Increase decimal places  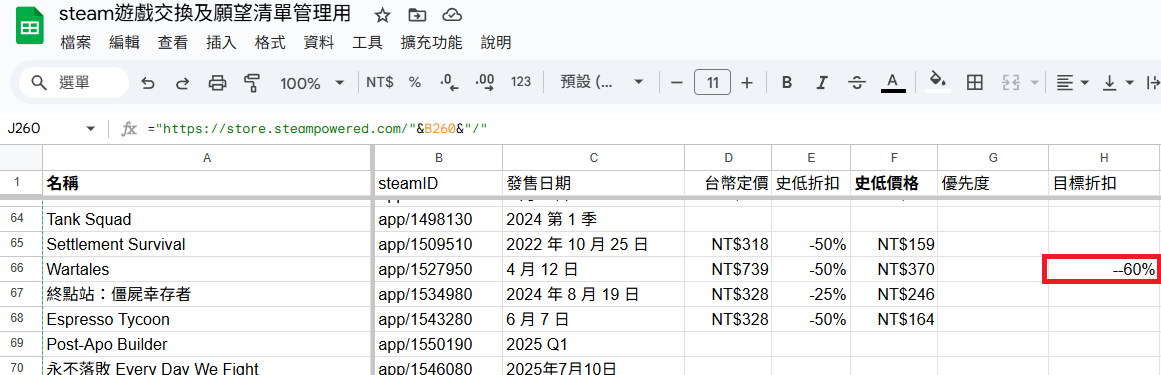point(485,82)
